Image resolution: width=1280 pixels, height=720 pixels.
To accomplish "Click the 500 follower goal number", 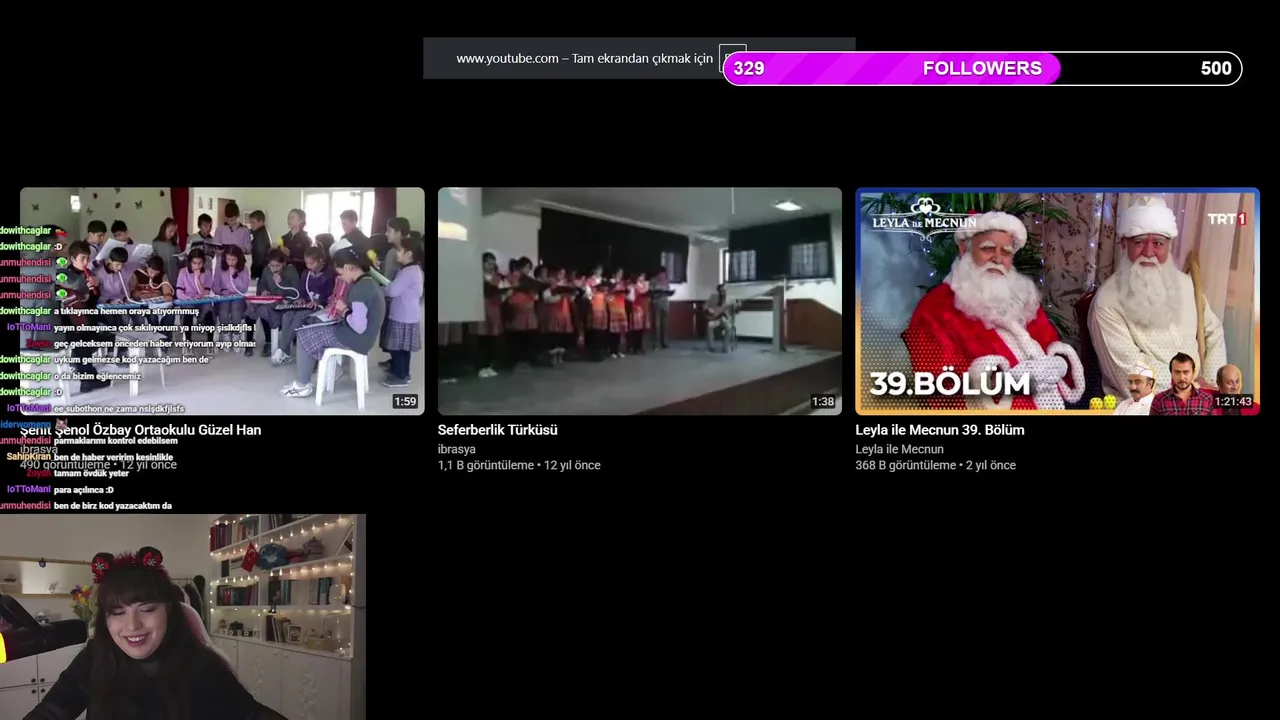I will (x=1216, y=68).
